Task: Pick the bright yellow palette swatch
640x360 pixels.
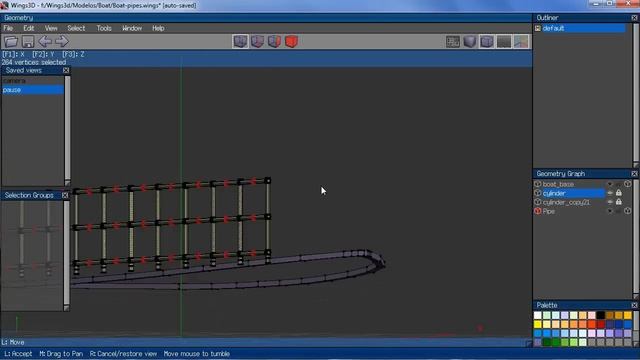Action: pyautogui.click(x=538, y=324)
